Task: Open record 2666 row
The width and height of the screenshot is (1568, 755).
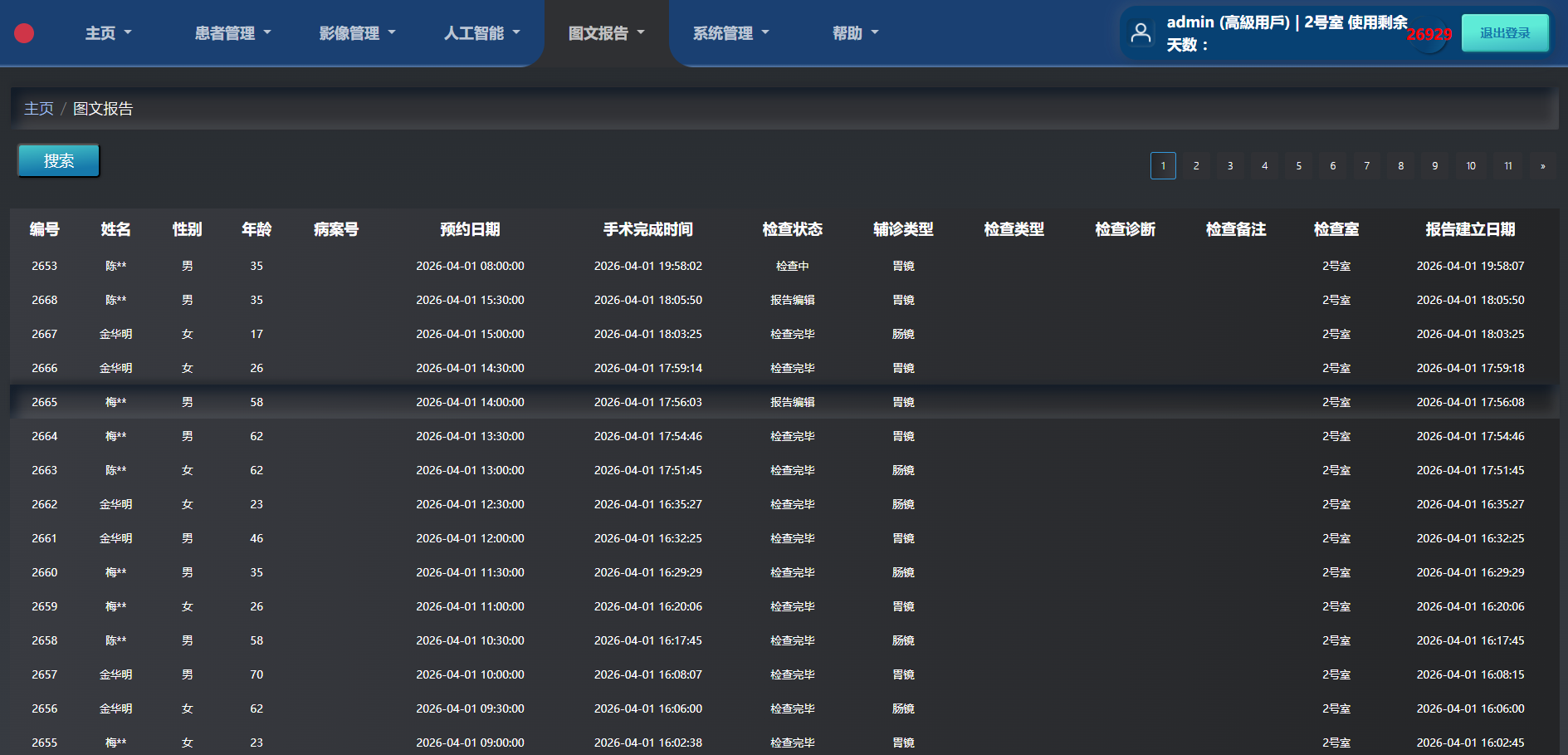Action: click(x=784, y=368)
